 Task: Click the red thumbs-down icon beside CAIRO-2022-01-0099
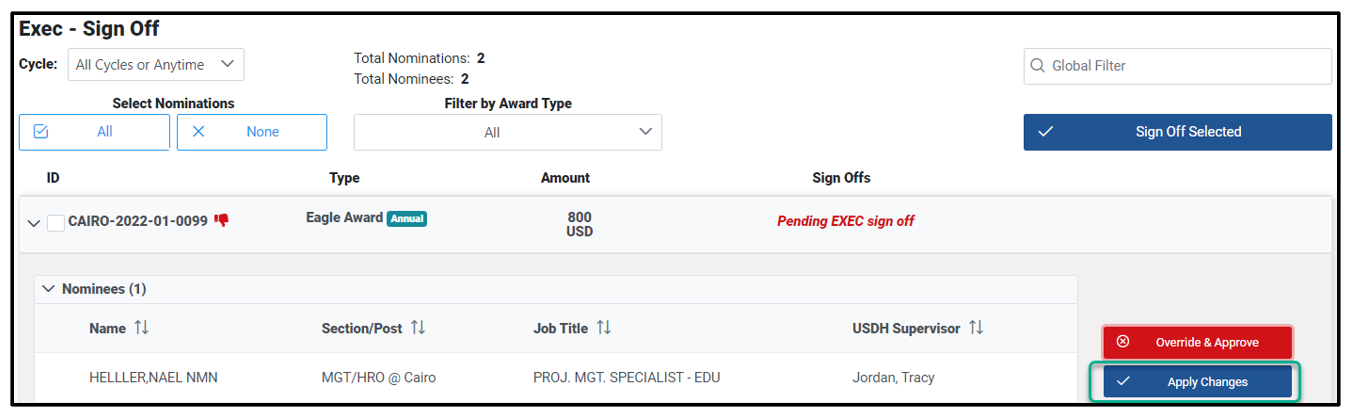222,221
